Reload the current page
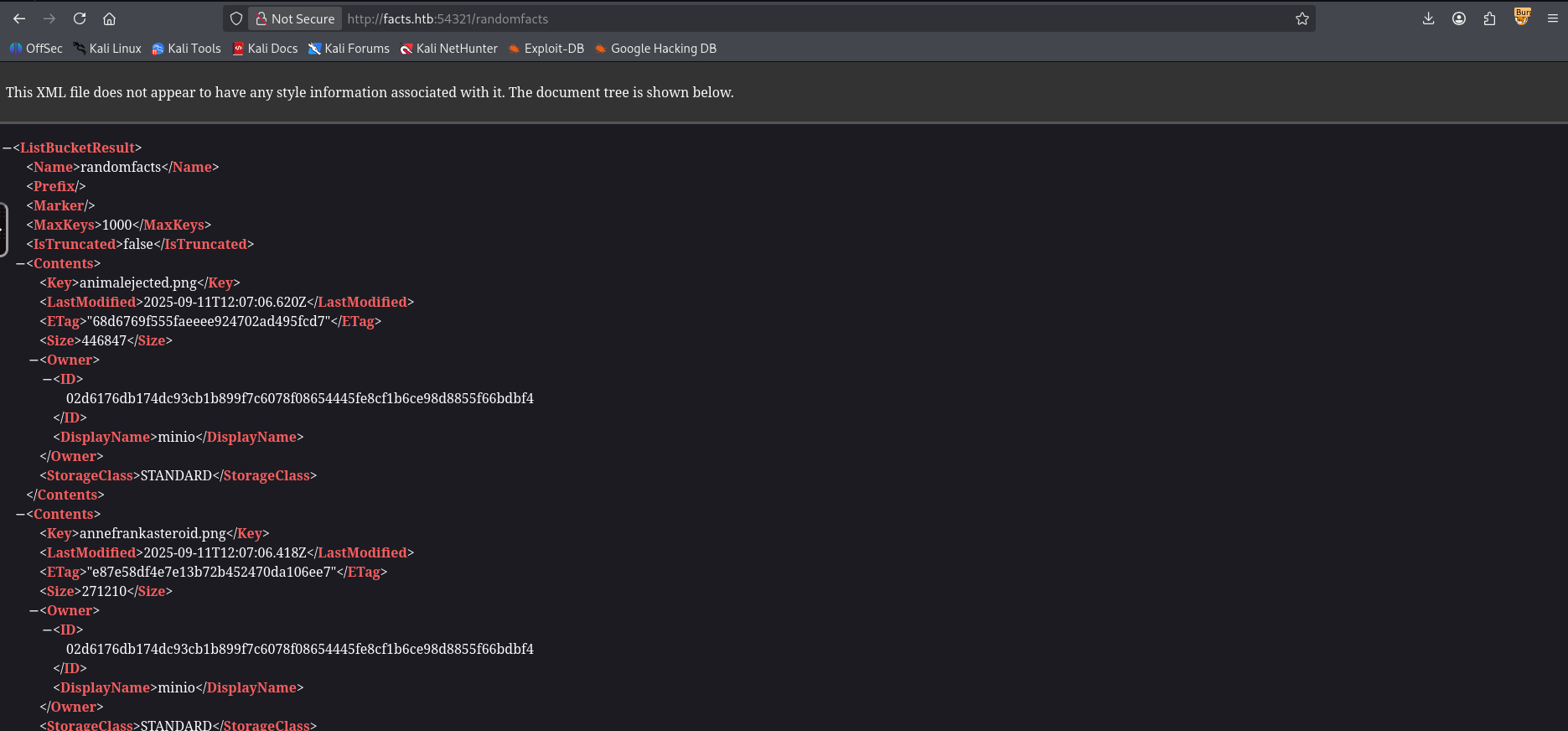The image size is (1568, 731). 80,18
